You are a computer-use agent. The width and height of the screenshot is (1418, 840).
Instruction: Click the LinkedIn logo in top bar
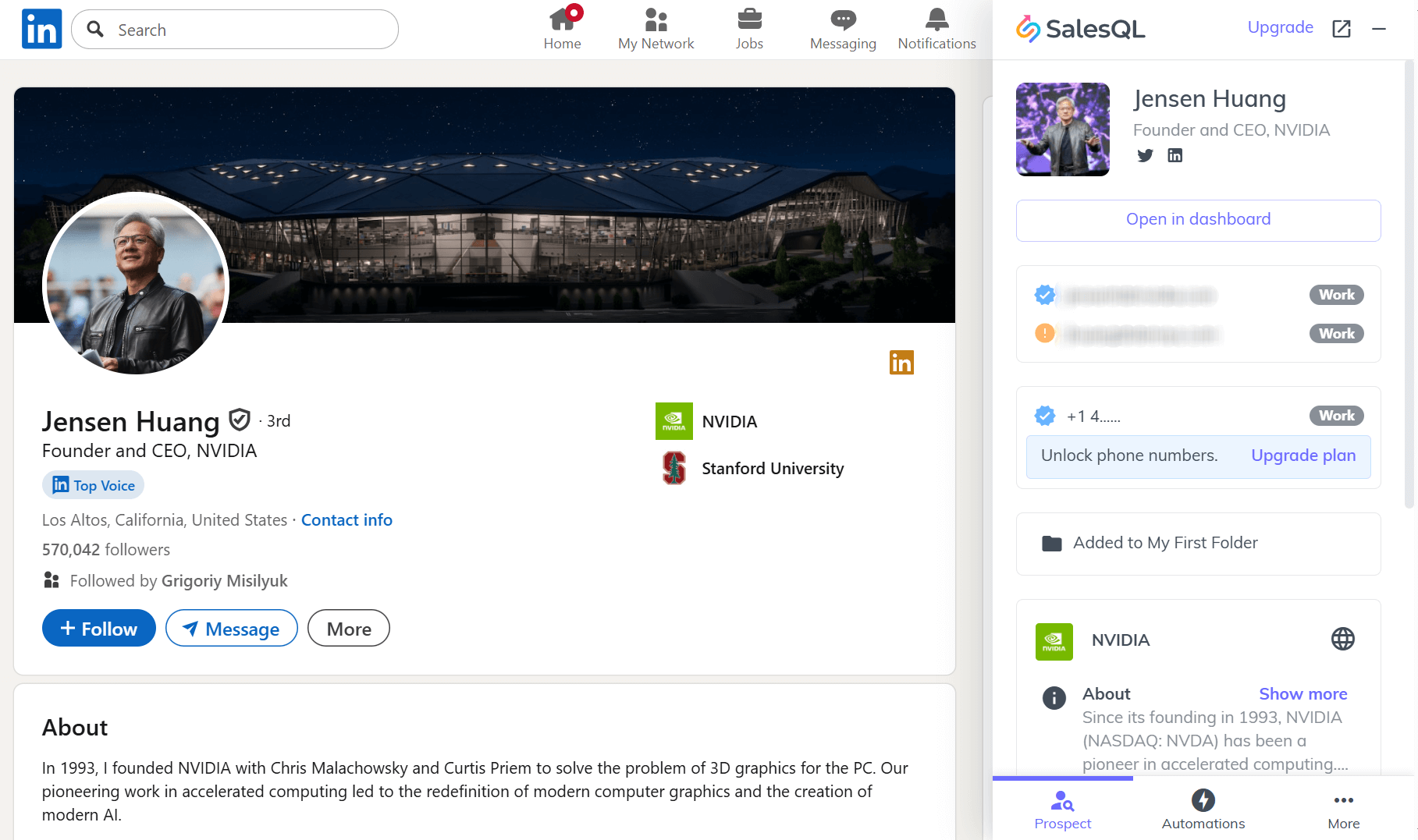(41, 30)
